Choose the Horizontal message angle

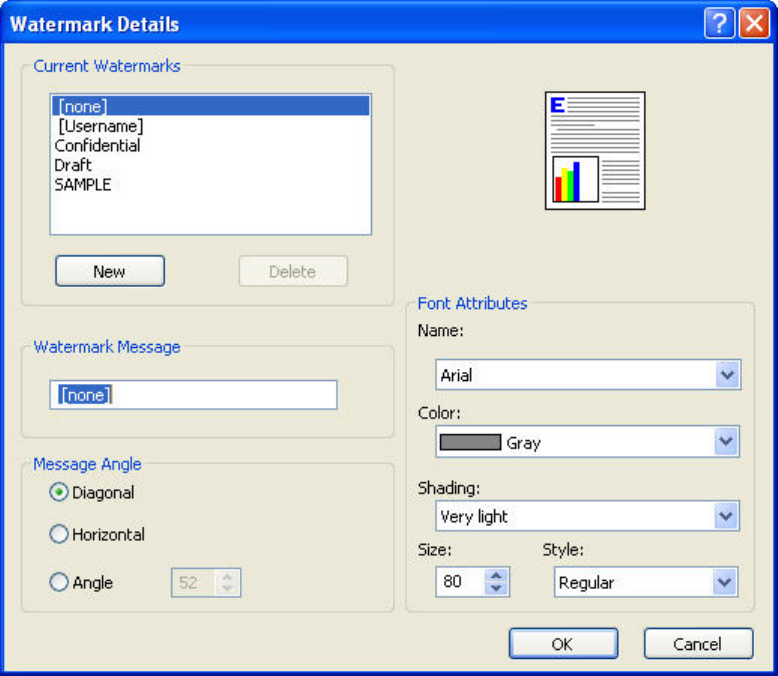tap(59, 535)
